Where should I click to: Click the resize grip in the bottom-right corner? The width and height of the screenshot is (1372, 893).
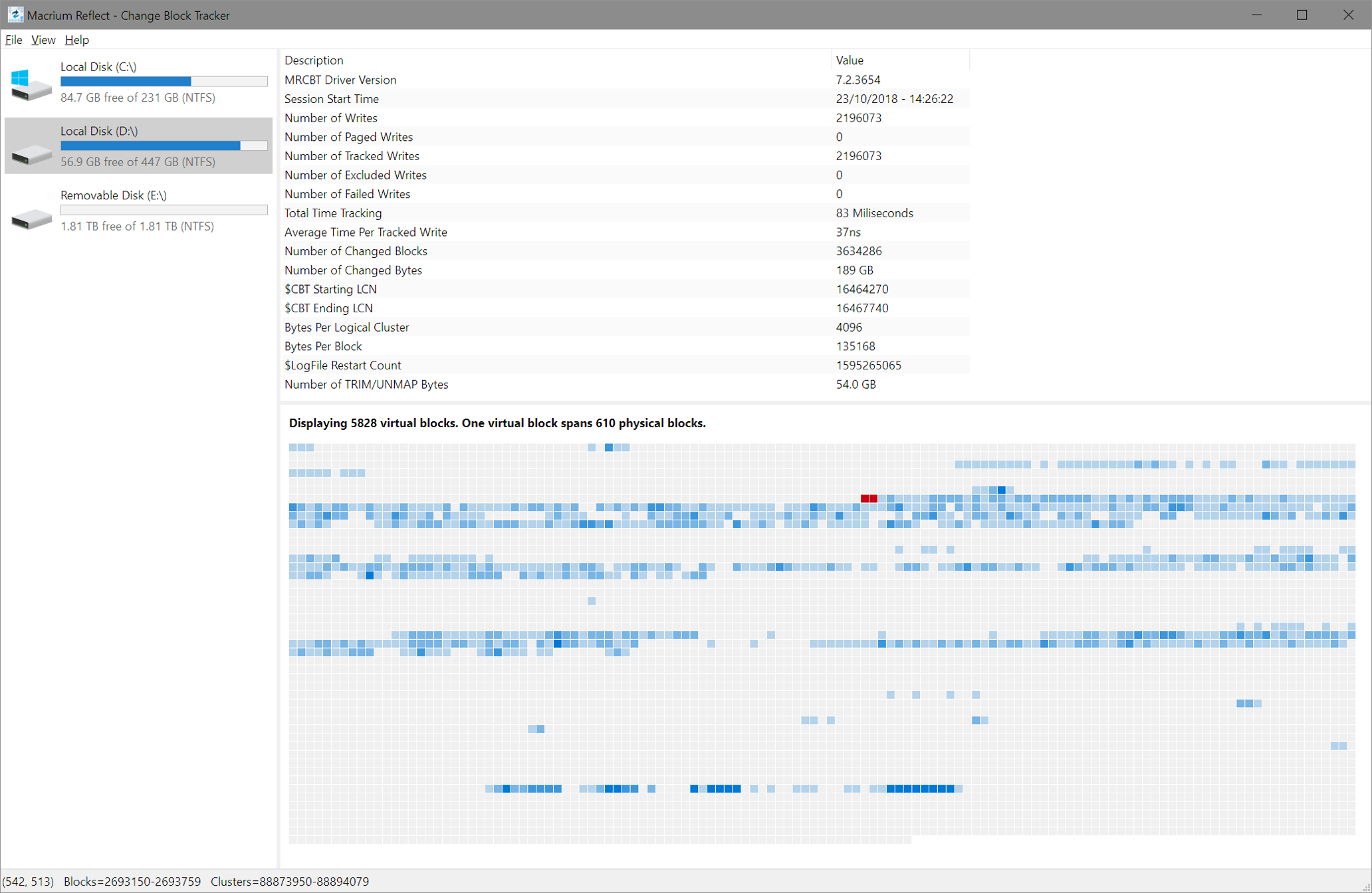(x=1367, y=888)
